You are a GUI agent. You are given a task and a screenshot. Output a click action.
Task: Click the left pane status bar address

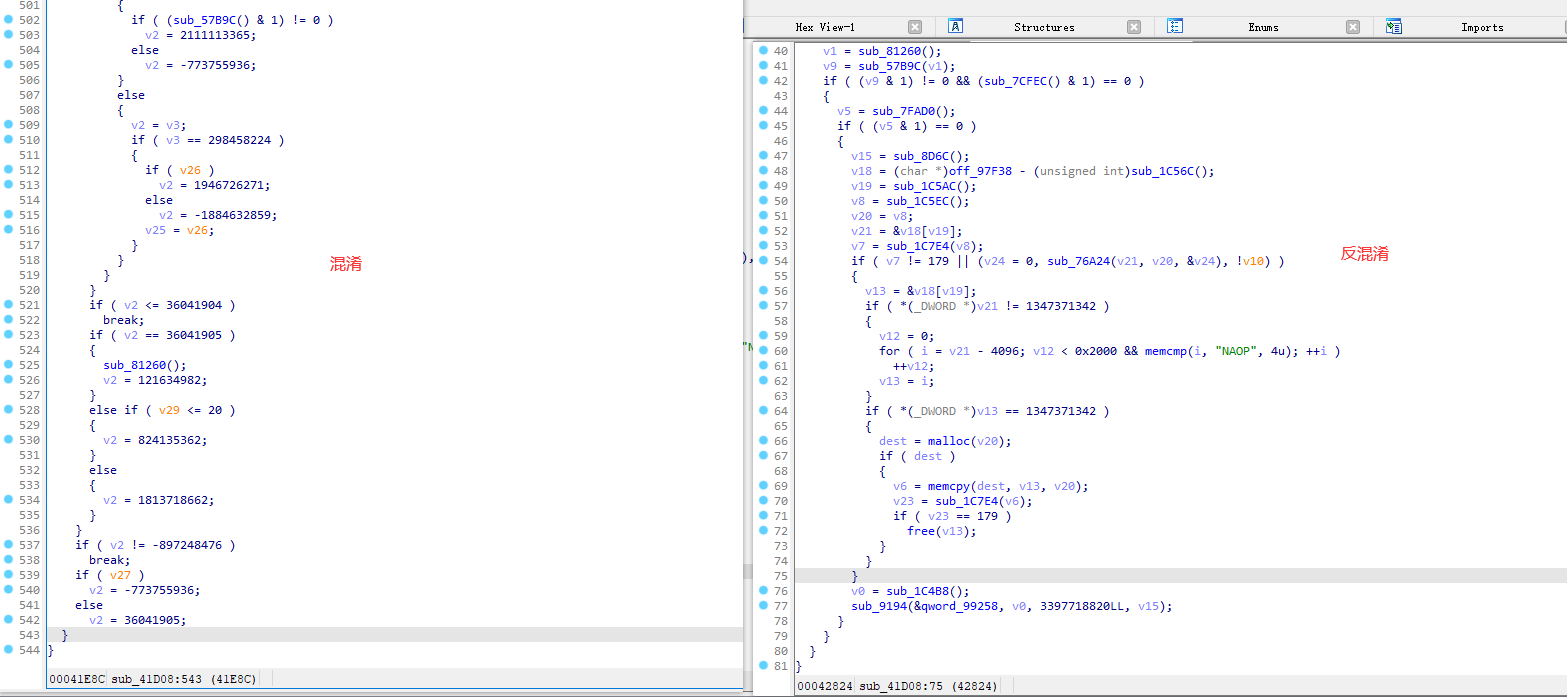76,679
